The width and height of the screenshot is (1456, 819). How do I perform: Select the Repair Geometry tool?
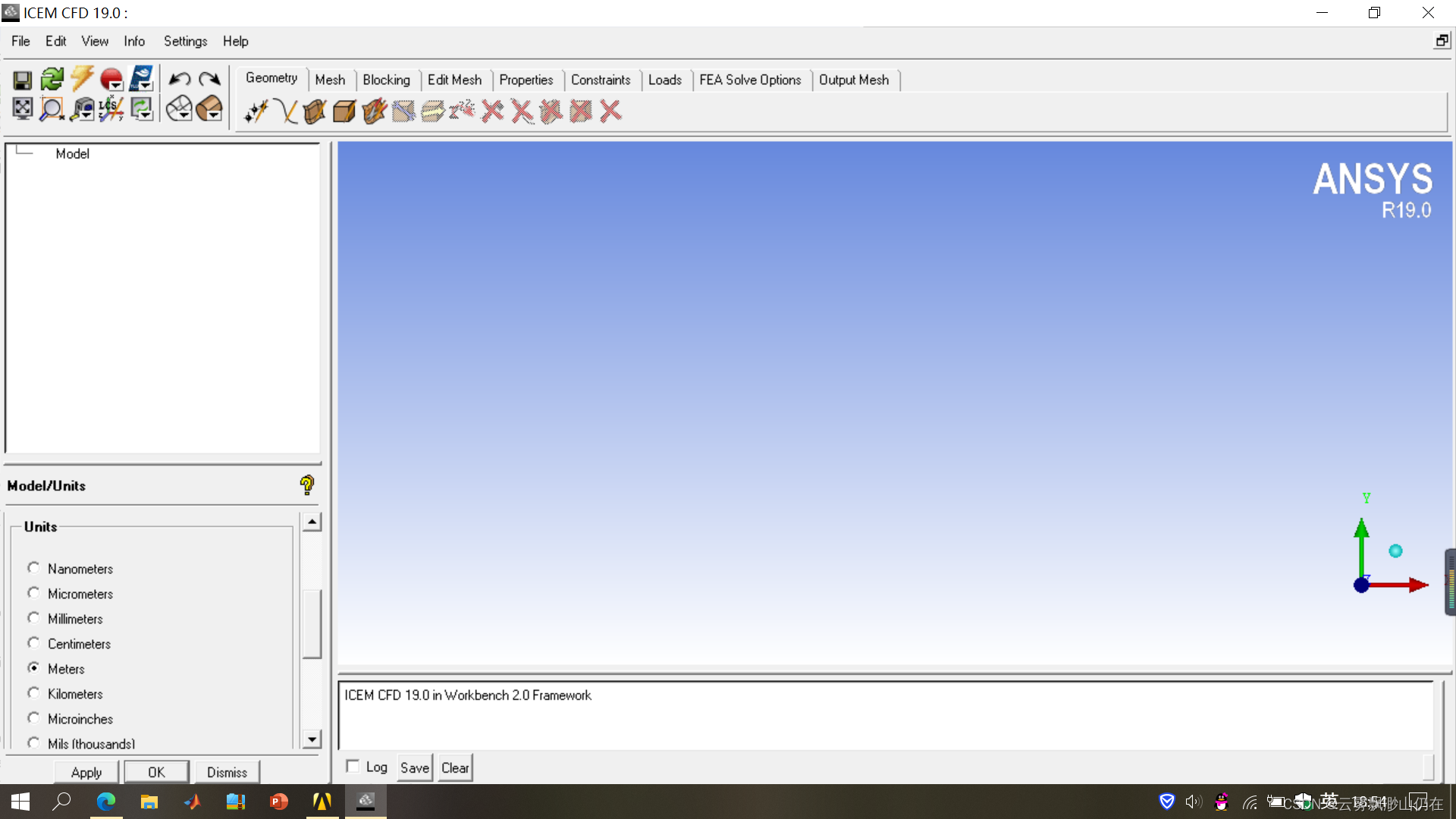point(374,111)
